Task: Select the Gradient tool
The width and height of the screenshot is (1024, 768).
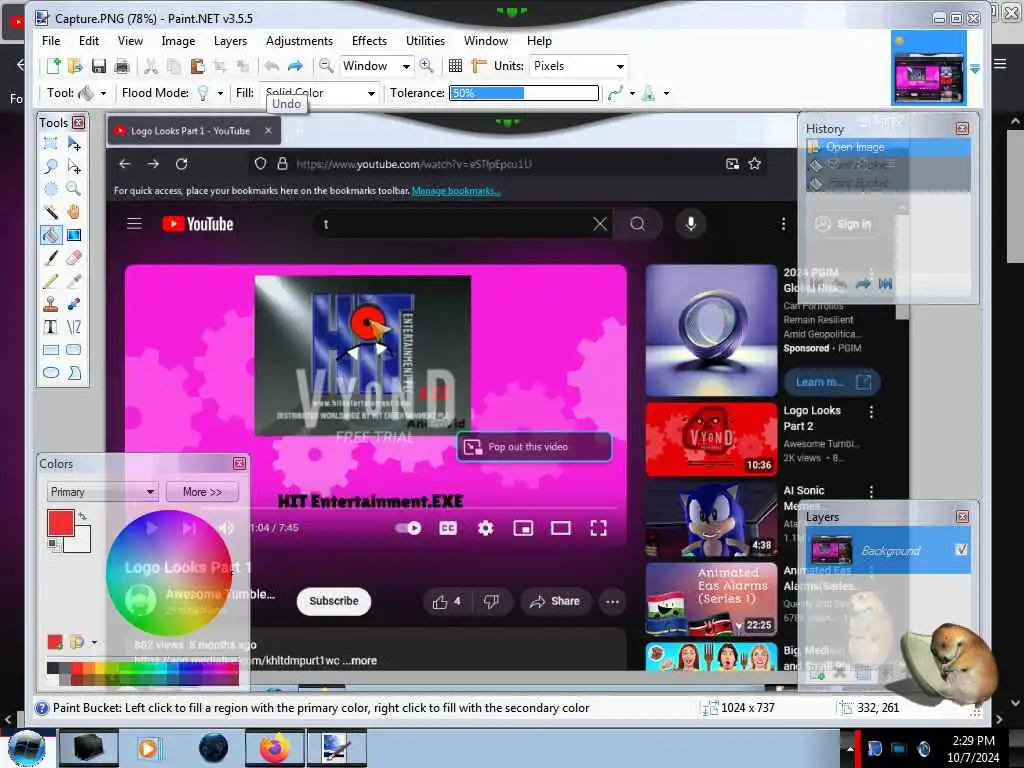Action: tap(74, 235)
